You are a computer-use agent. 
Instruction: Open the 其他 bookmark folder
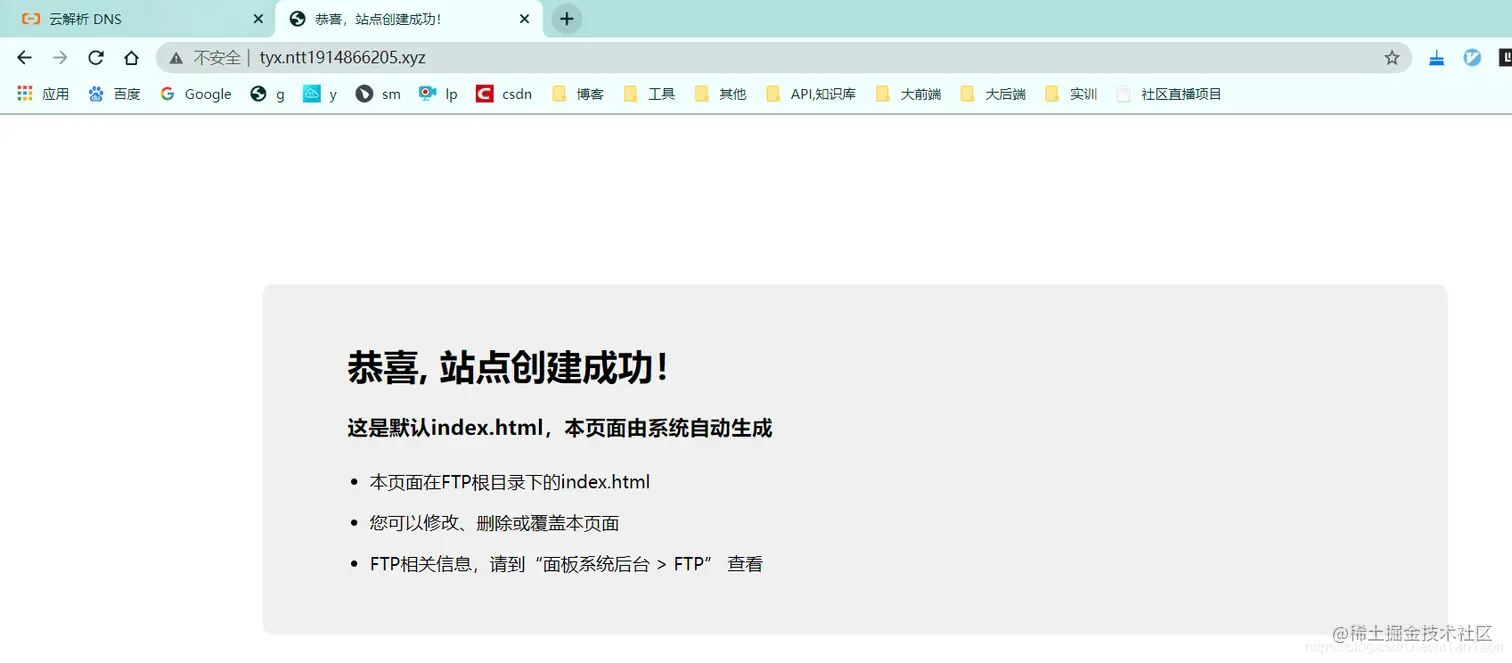tap(720, 94)
